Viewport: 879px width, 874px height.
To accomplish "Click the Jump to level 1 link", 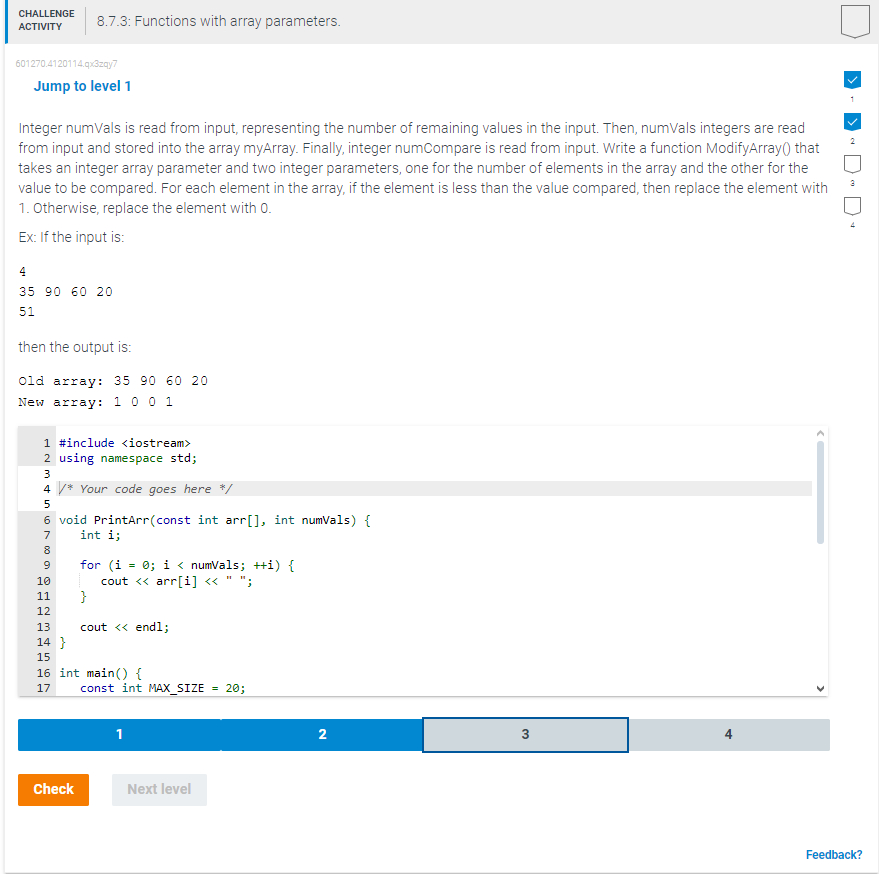I will tap(82, 86).
